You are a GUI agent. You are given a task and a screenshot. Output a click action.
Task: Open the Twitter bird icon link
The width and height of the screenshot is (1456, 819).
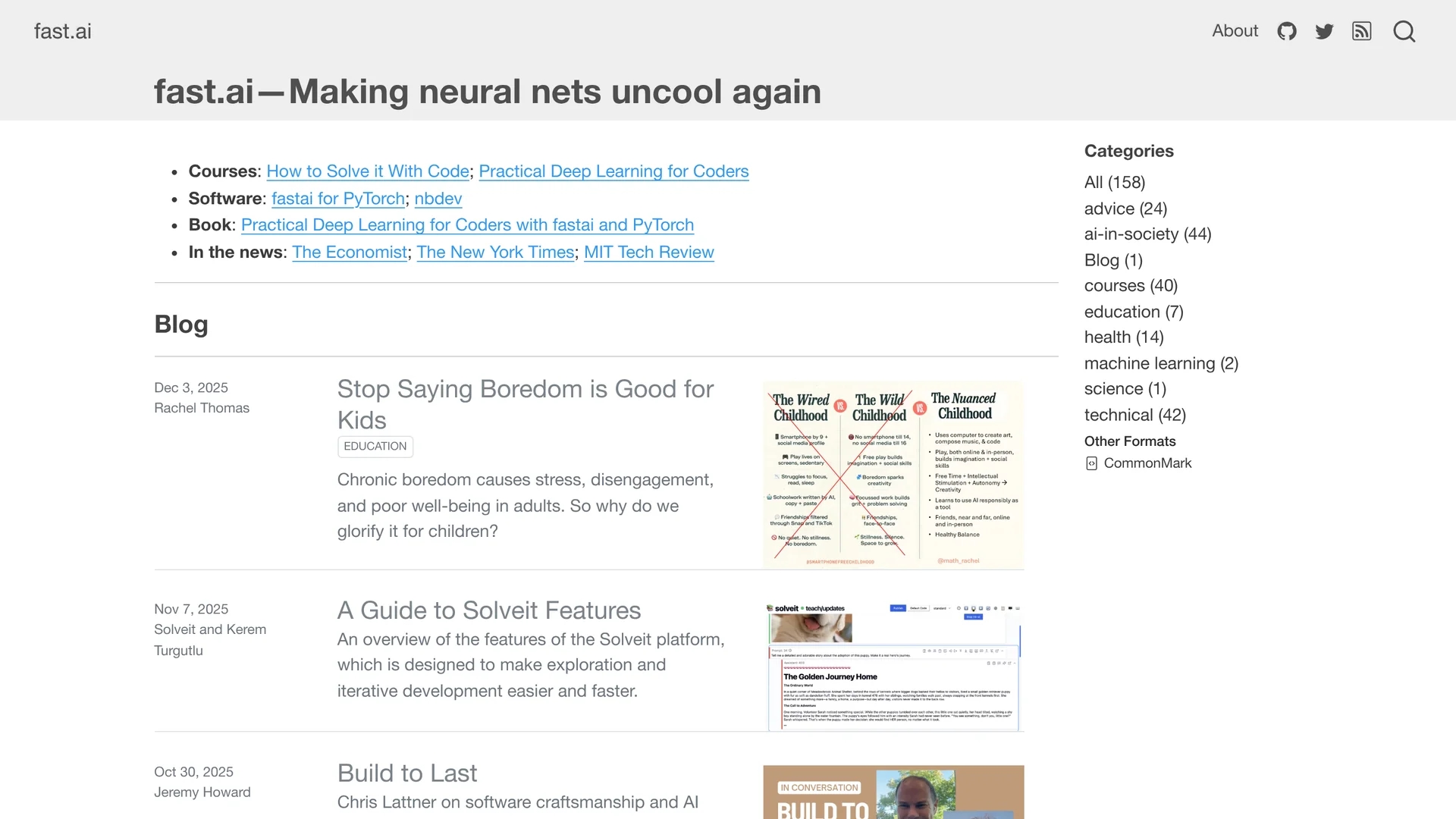(1324, 31)
